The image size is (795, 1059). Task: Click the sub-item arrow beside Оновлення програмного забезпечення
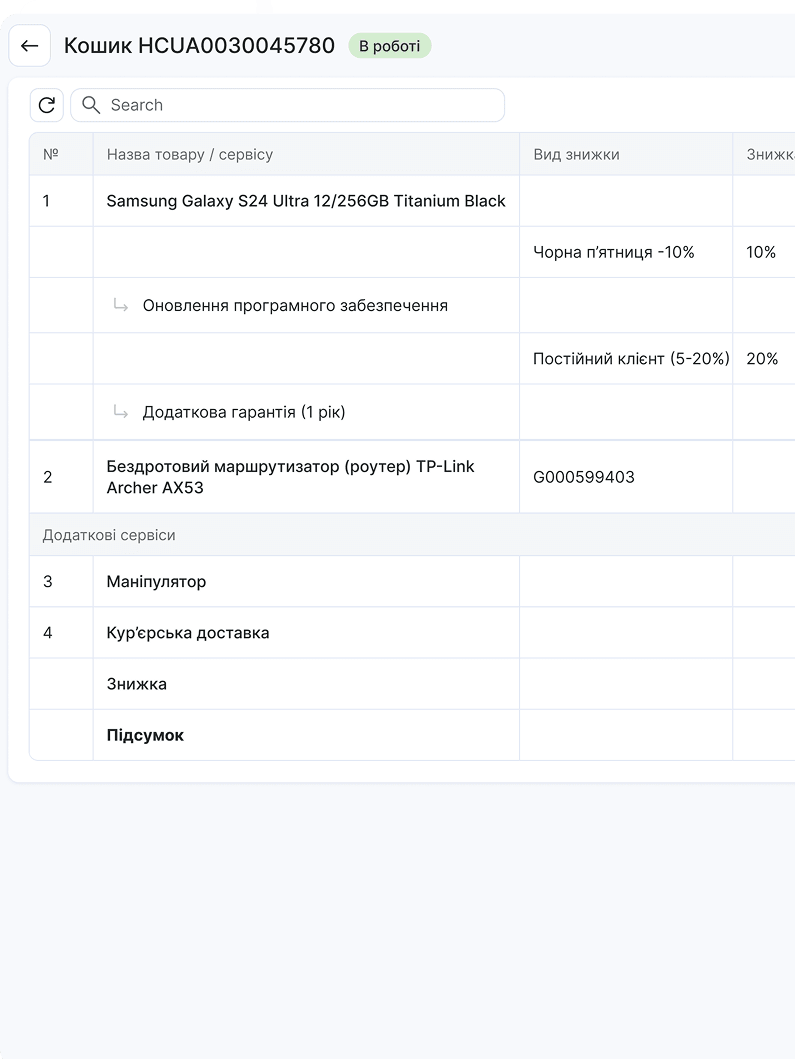tap(121, 305)
